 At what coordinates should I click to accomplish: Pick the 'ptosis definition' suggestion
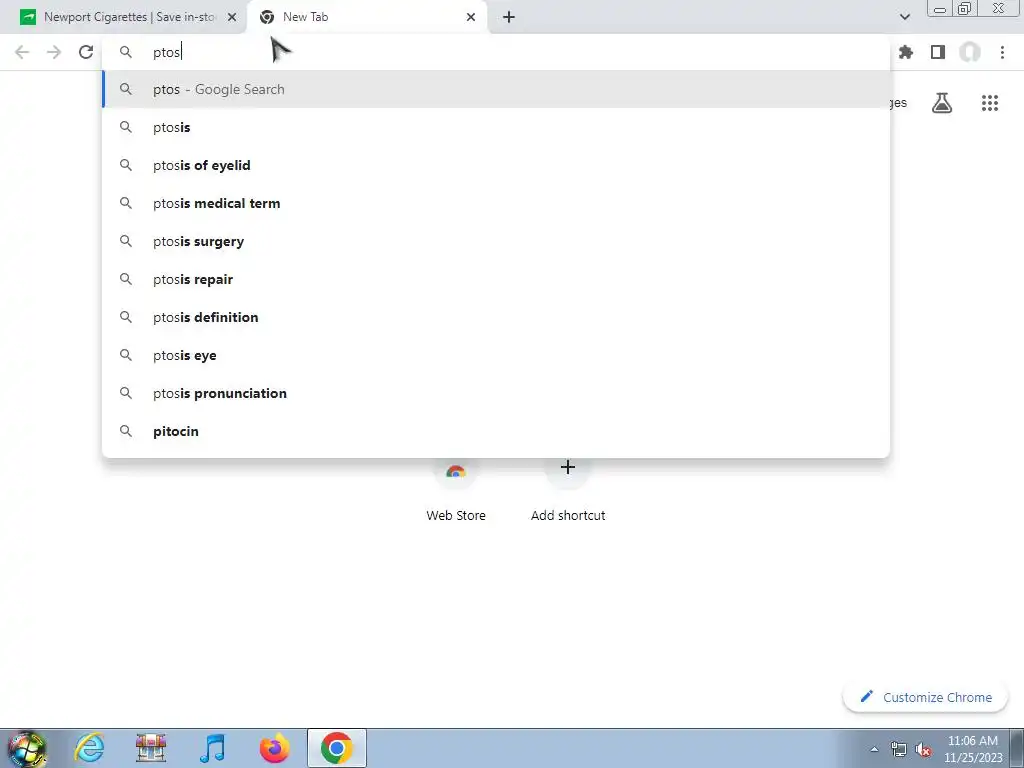click(496, 317)
